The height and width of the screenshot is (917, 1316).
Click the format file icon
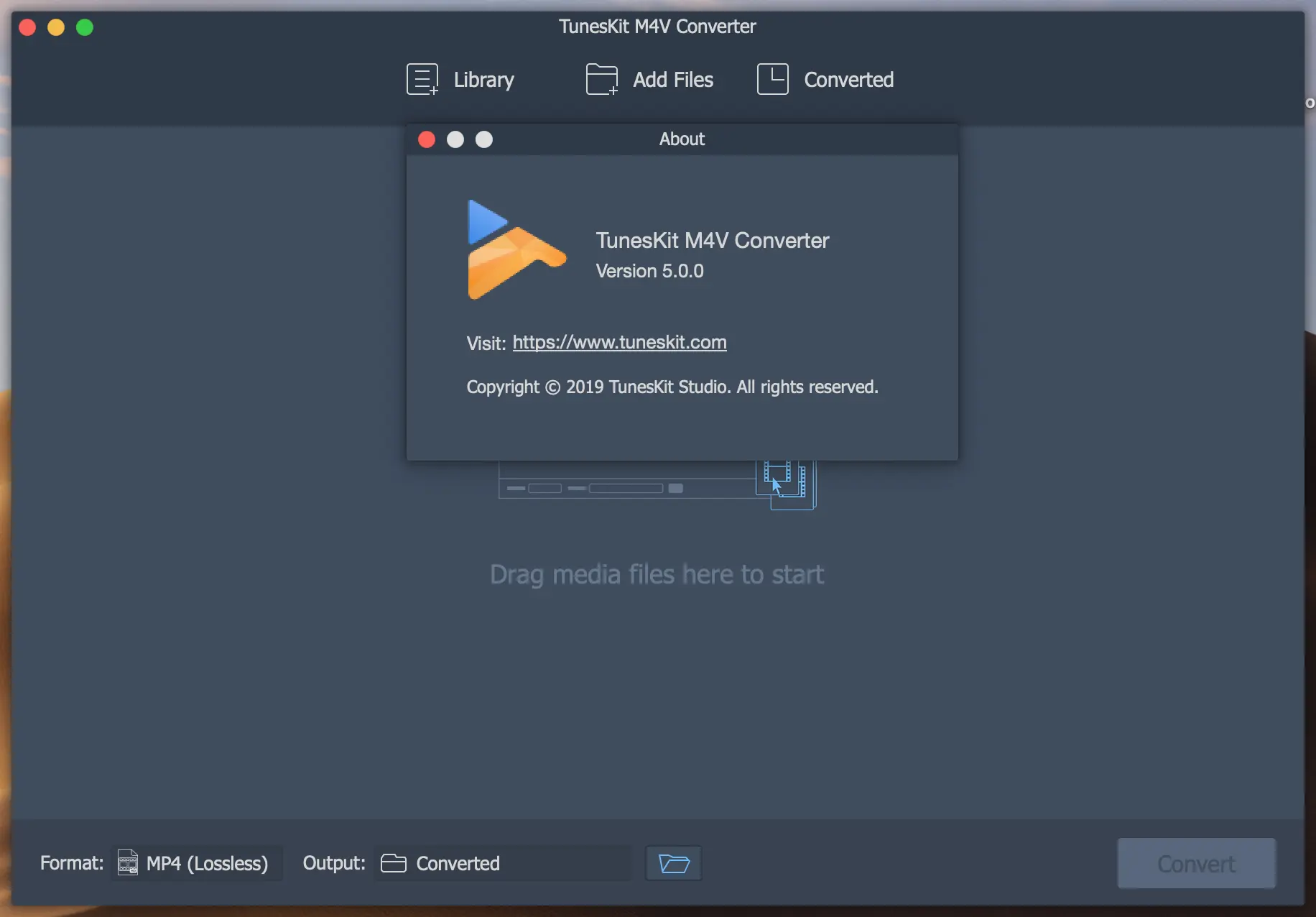point(128,862)
